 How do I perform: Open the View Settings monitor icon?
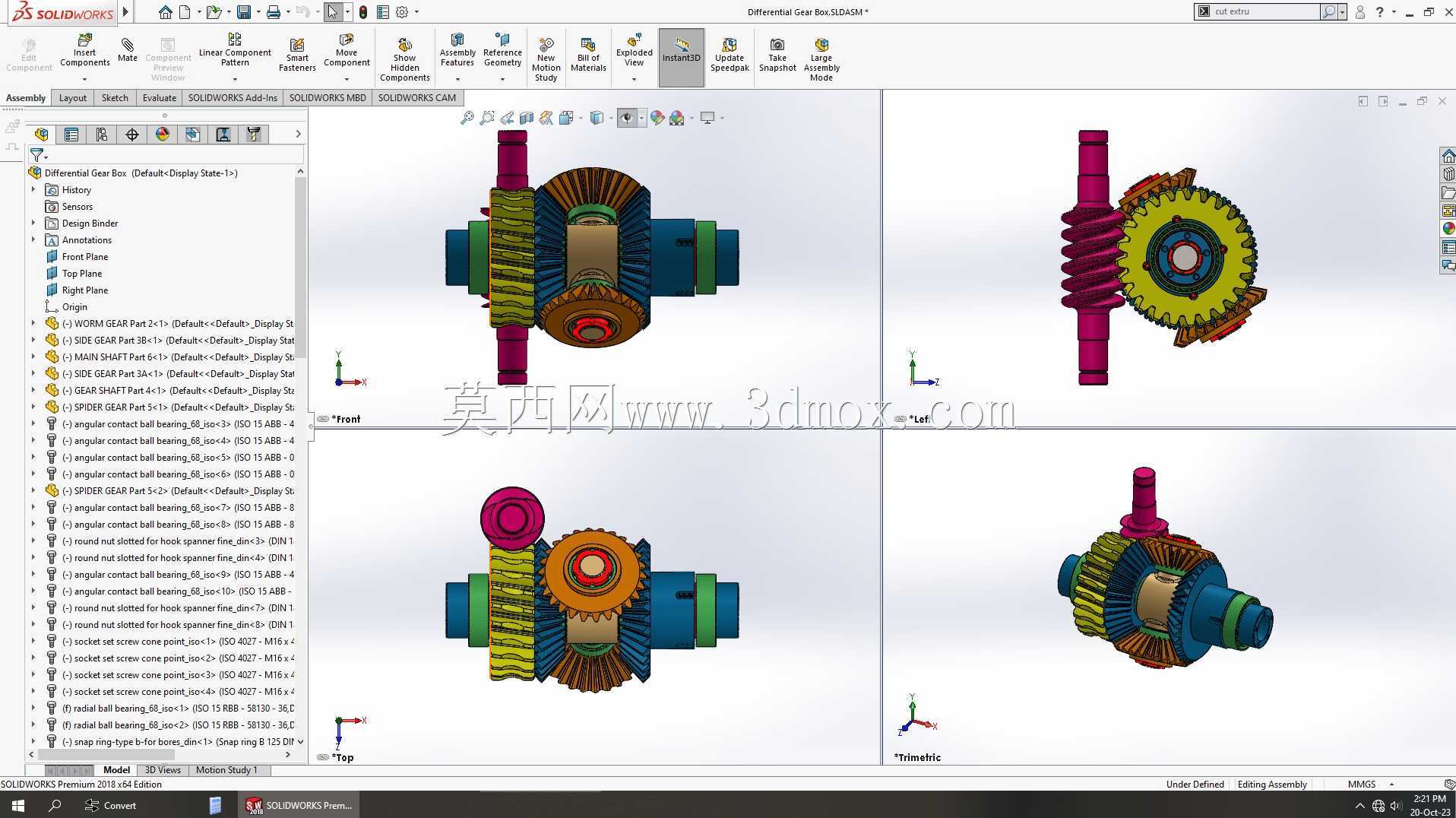coord(707,118)
